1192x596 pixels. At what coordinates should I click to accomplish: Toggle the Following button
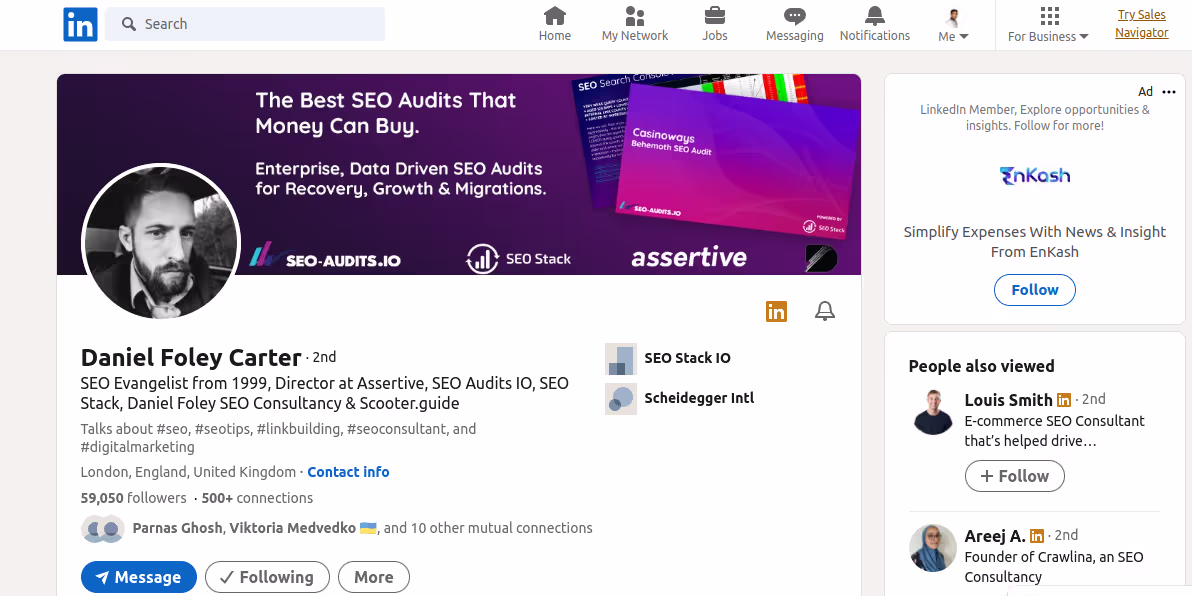[268, 577]
